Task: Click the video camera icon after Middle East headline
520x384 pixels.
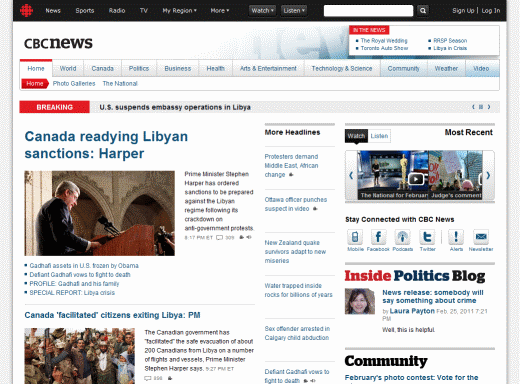Action: [x=291, y=175]
